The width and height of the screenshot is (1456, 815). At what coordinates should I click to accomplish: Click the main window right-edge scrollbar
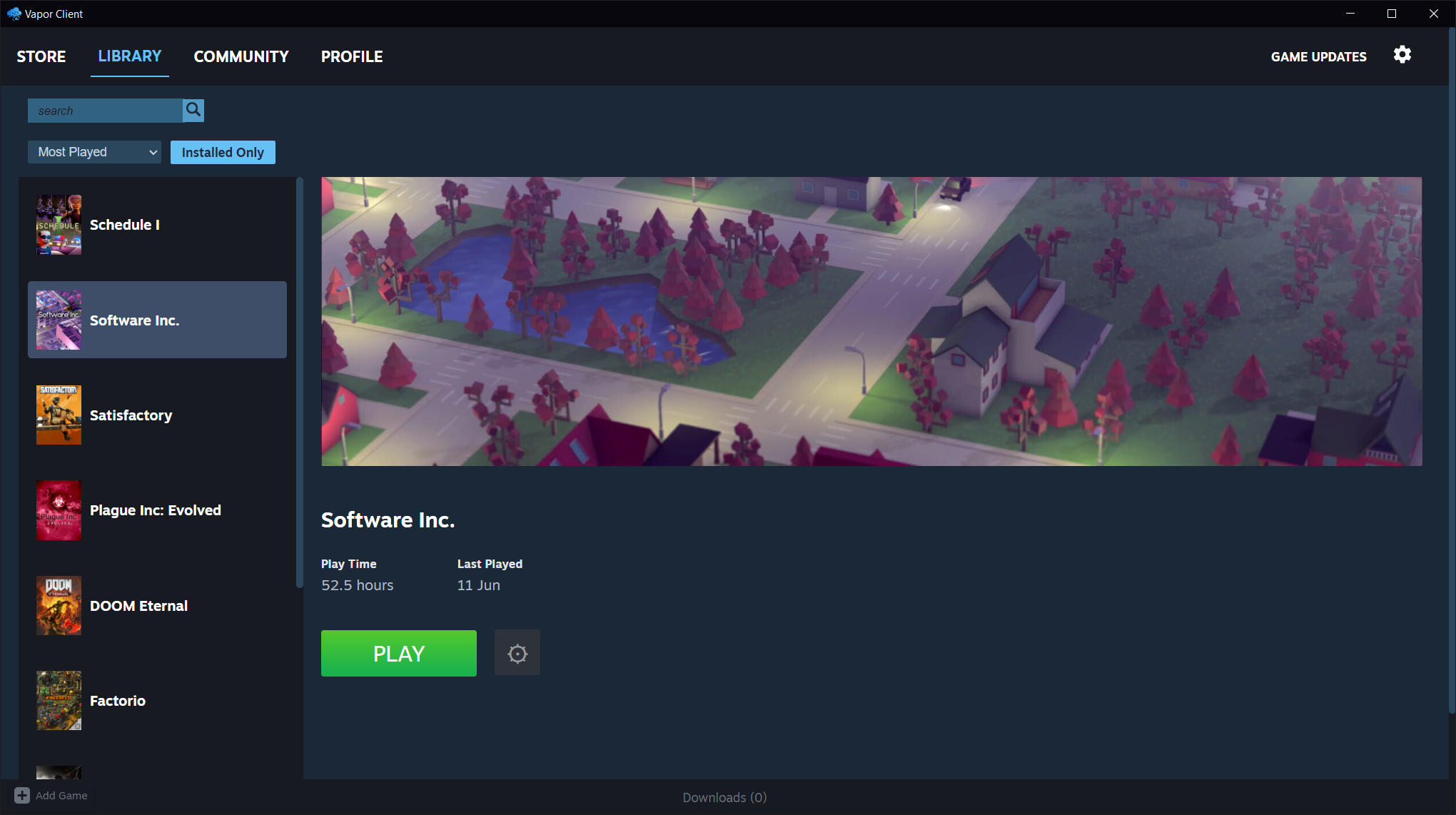(x=1452, y=371)
